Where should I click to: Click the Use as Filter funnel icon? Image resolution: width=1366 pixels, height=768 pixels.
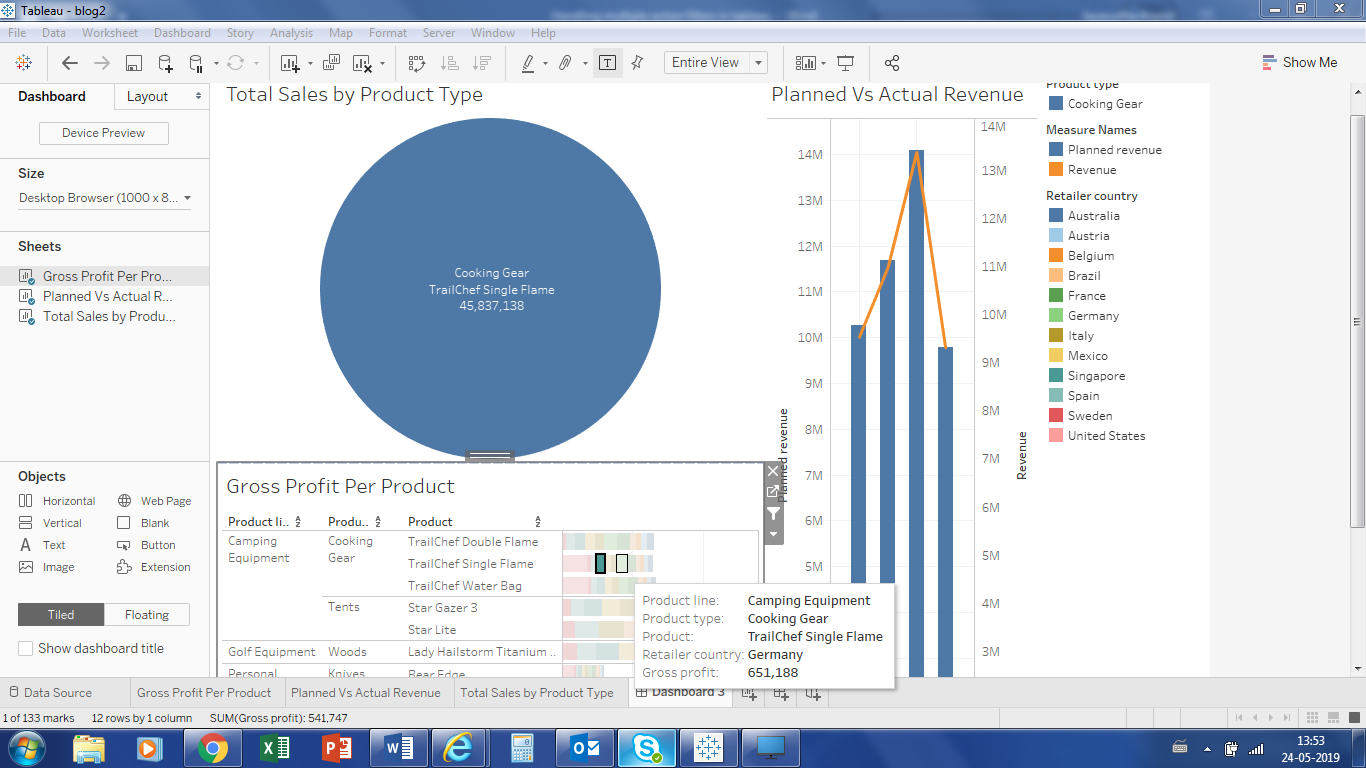click(x=773, y=514)
